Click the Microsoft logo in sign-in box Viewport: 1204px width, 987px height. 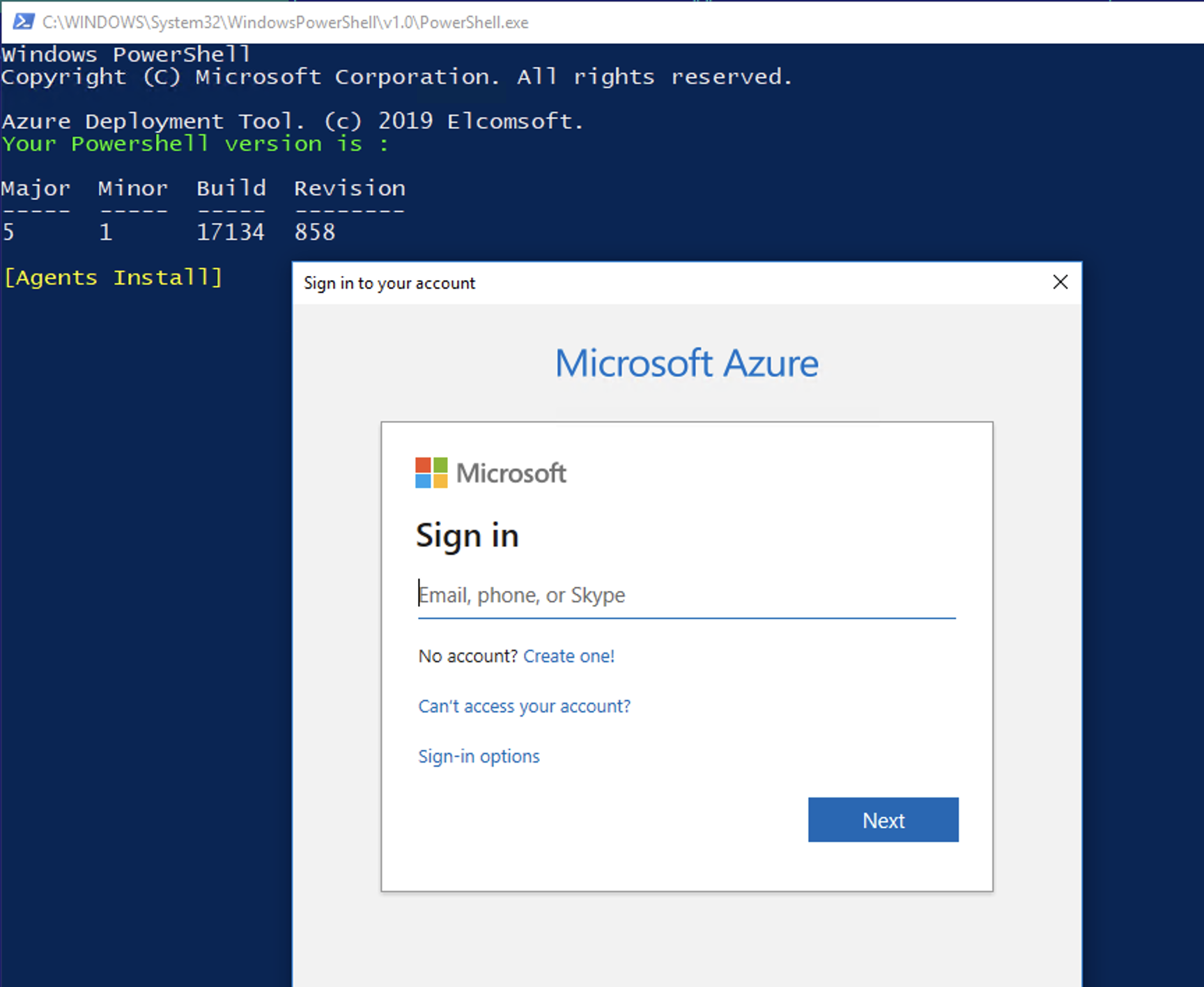[x=491, y=473]
